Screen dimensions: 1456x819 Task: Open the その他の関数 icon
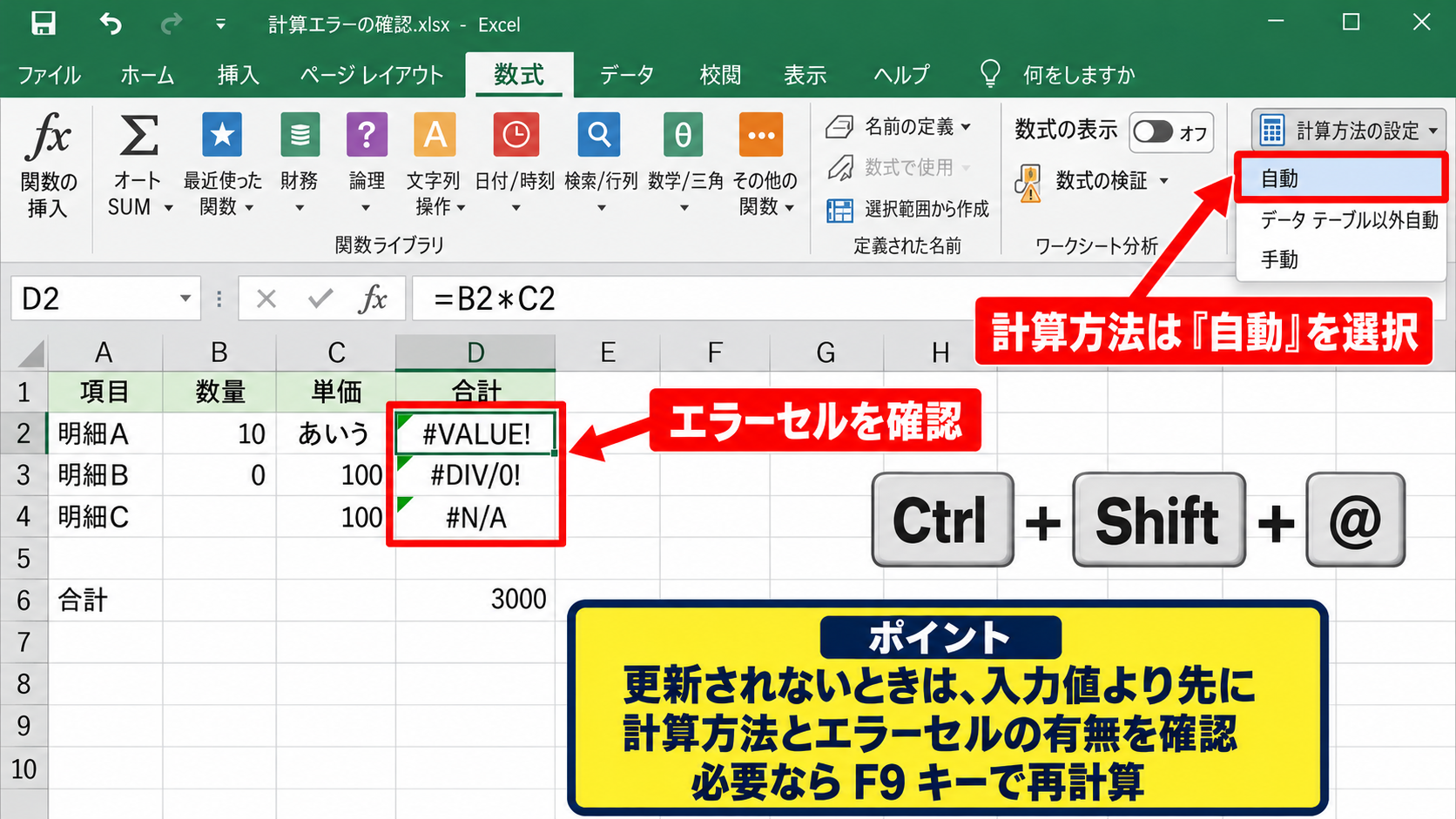click(x=761, y=135)
